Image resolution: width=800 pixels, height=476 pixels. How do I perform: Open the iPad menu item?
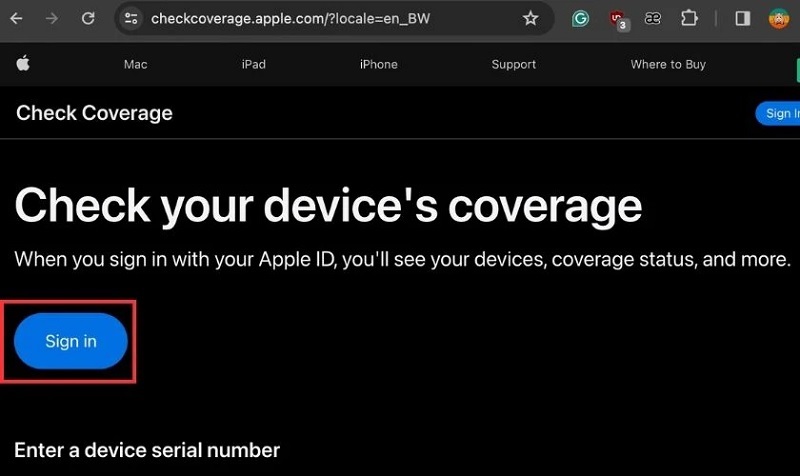pyautogui.click(x=254, y=64)
